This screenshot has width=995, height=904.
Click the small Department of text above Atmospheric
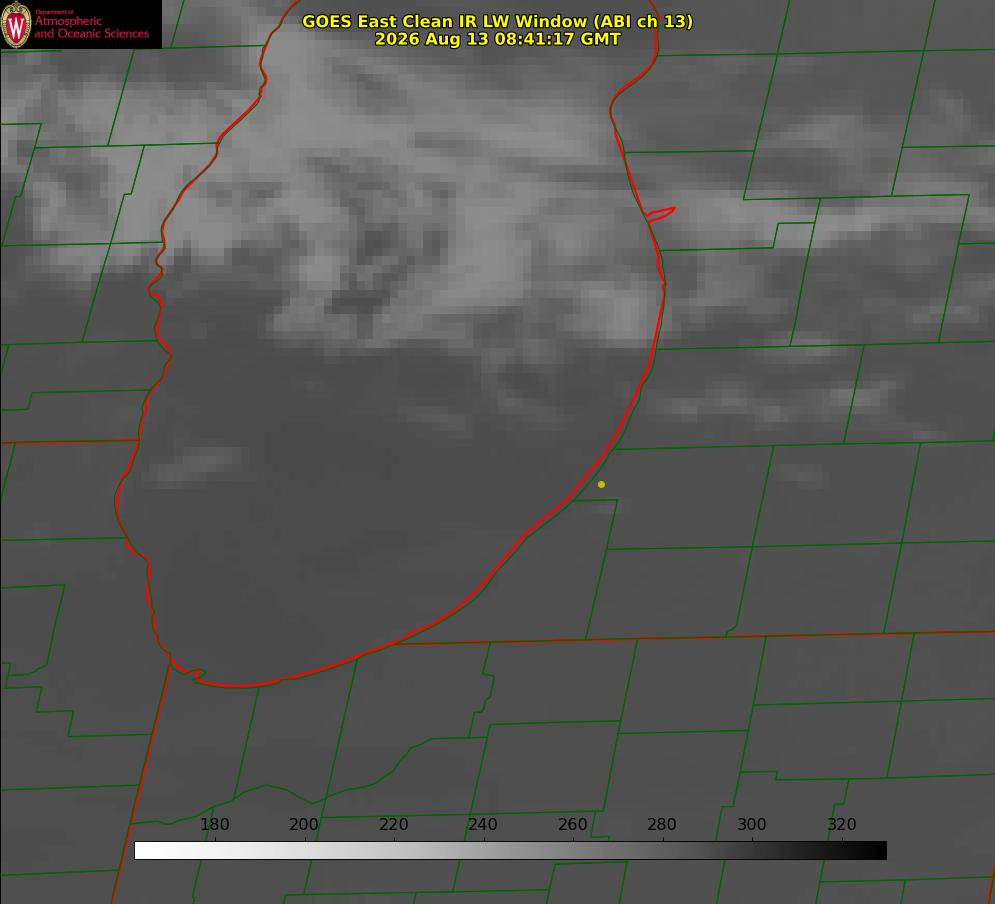pos(54,12)
